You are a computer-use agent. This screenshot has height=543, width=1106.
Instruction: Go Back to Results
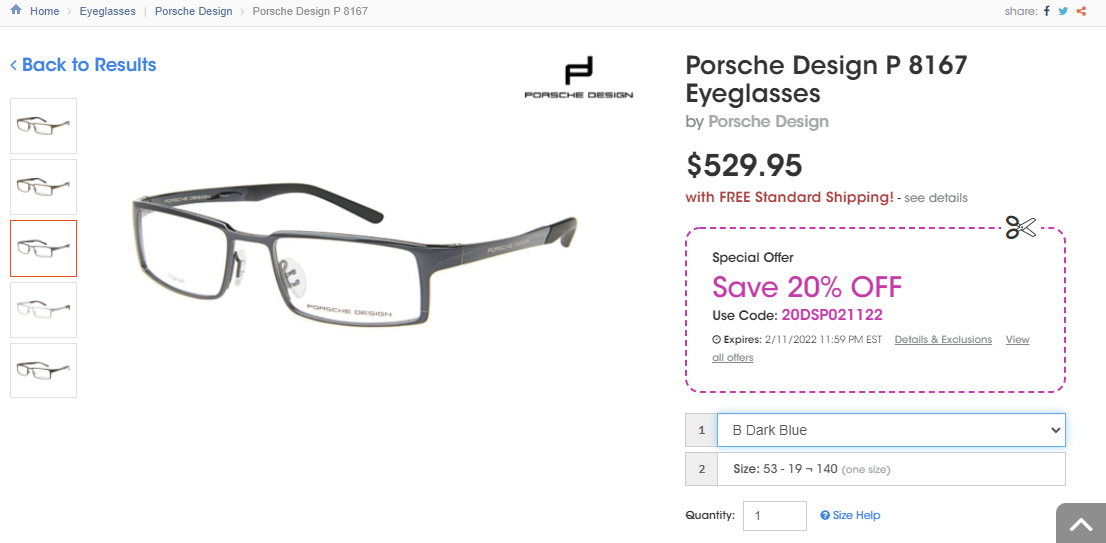click(x=83, y=65)
